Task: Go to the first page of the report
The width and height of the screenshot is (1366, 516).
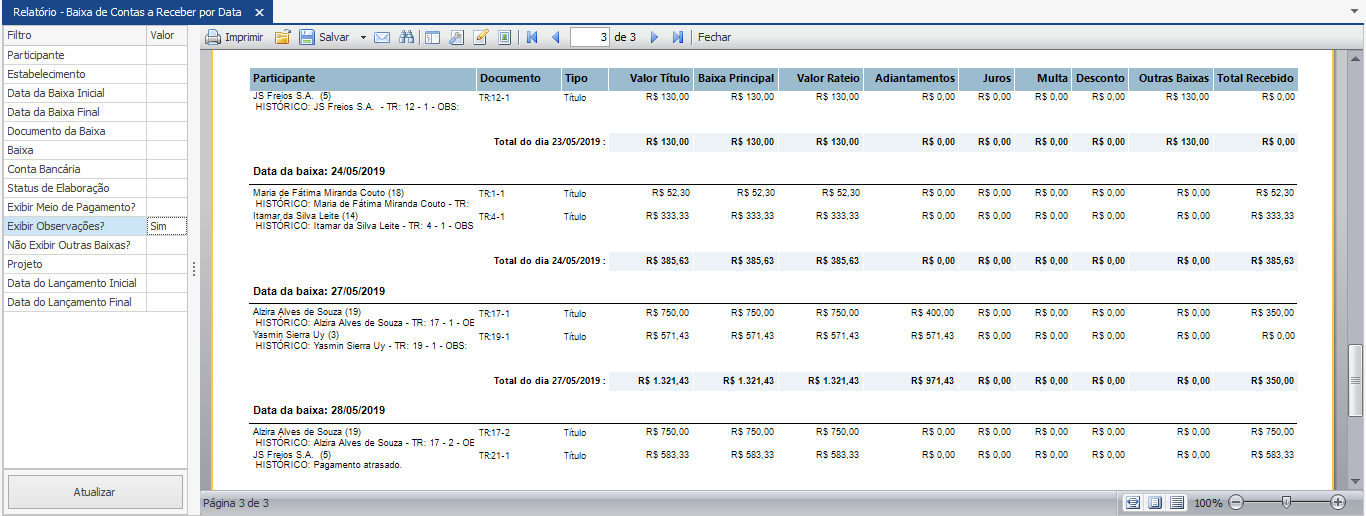Action: [x=532, y=37]
